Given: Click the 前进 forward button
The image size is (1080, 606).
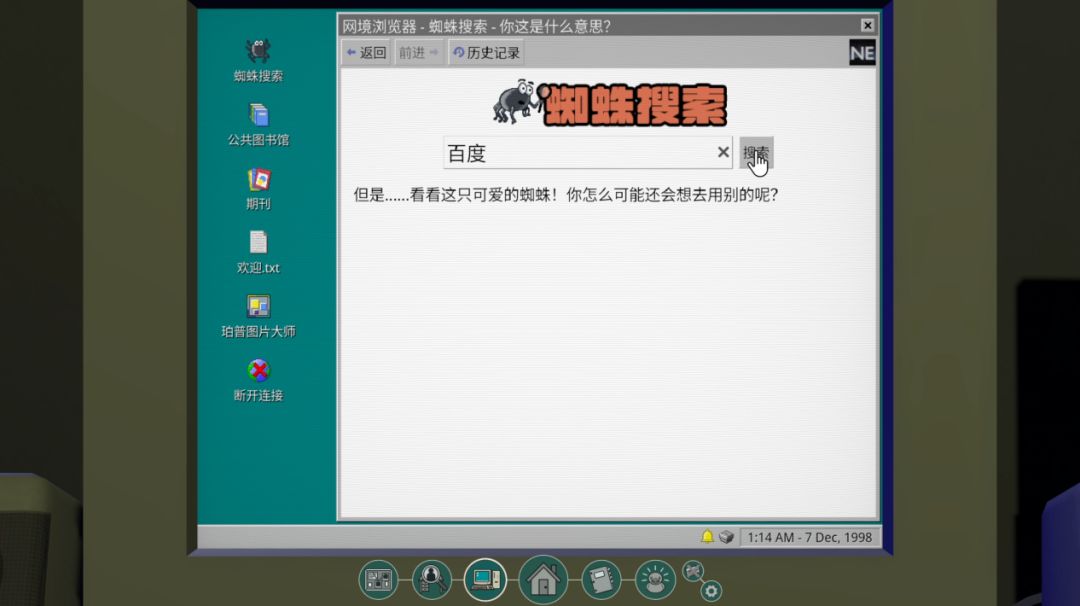Looking at the screenshot, I should point(419,52).
